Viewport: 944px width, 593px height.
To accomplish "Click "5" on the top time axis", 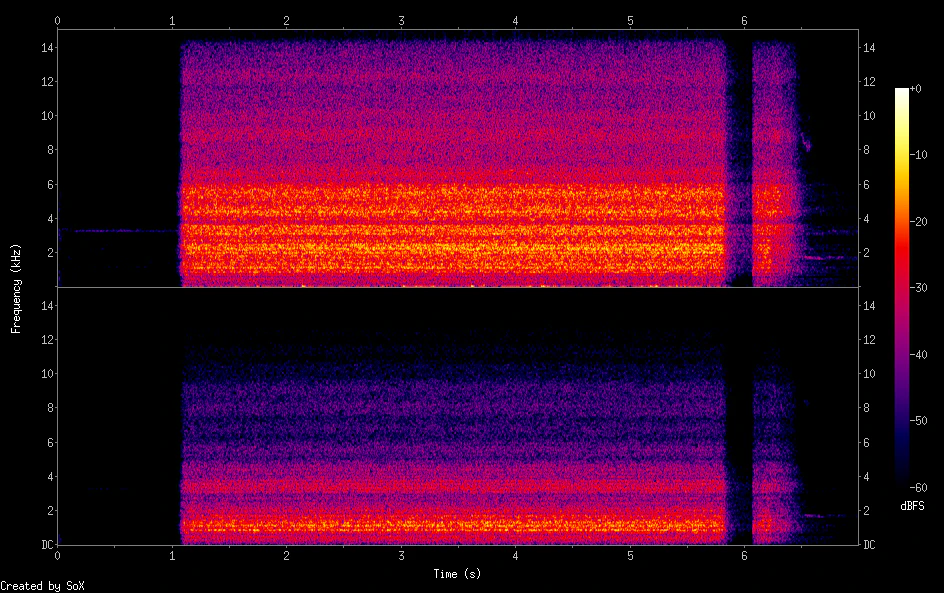I will (630, 21).
